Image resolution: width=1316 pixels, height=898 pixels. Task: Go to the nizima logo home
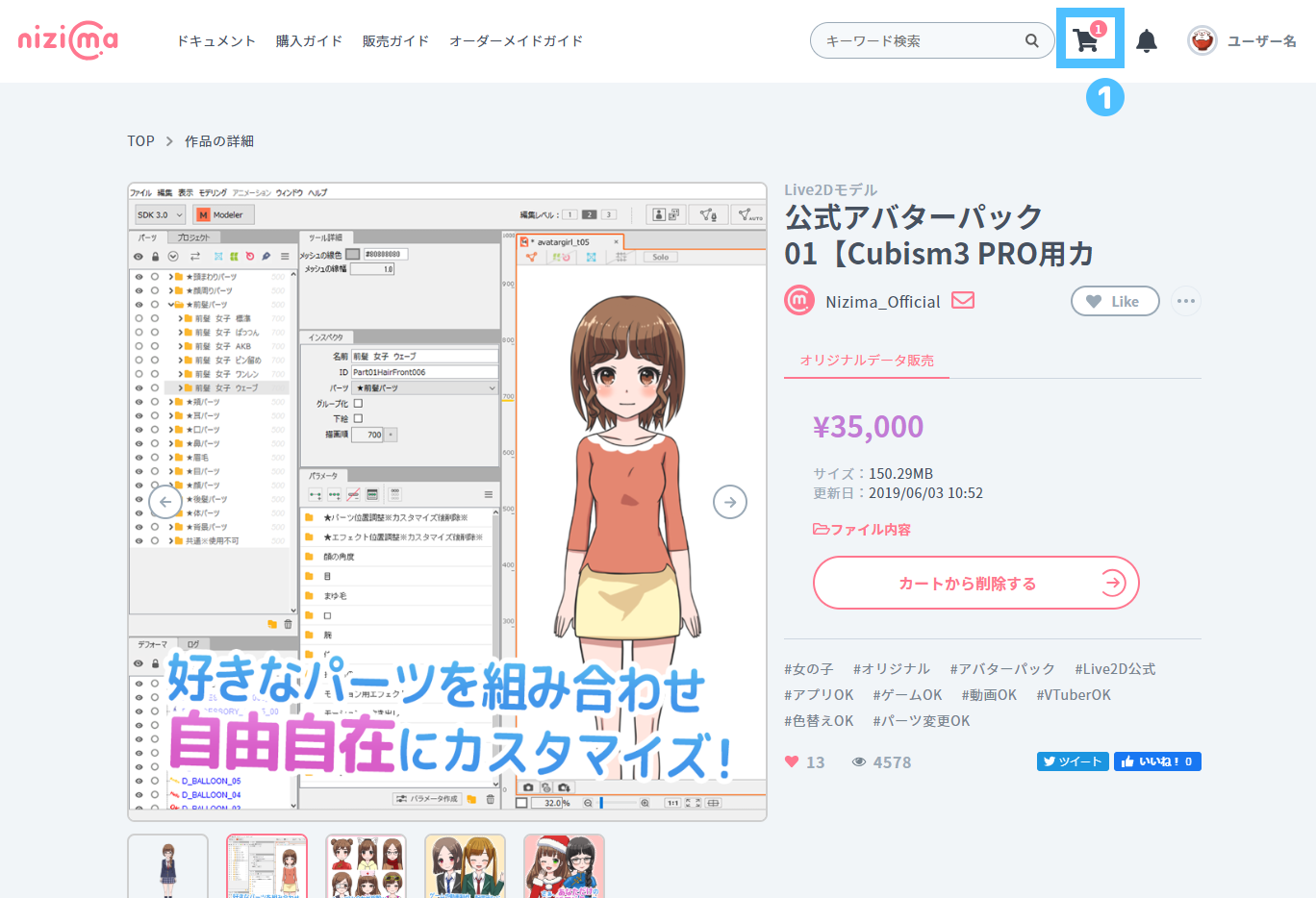[x=68, y=40]
